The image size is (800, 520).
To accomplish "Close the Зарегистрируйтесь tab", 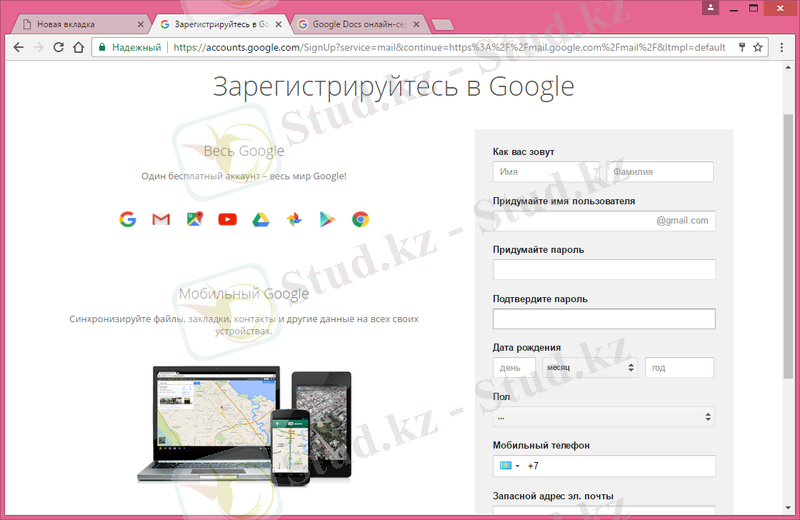I will (279, 24).
